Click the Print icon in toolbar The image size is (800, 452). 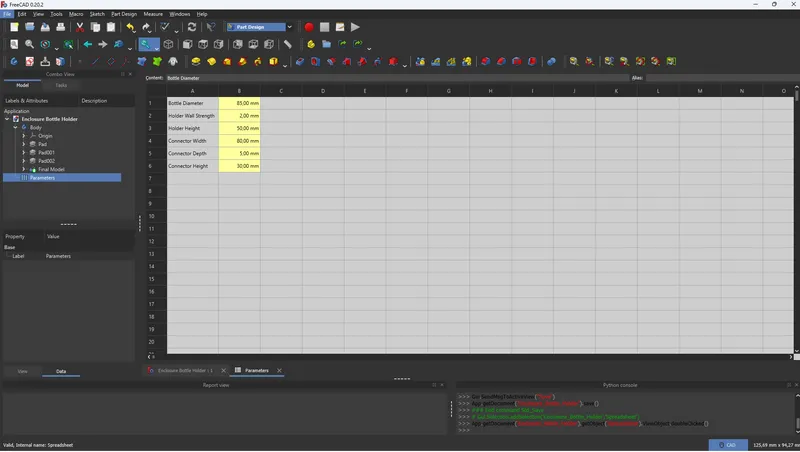61,27
